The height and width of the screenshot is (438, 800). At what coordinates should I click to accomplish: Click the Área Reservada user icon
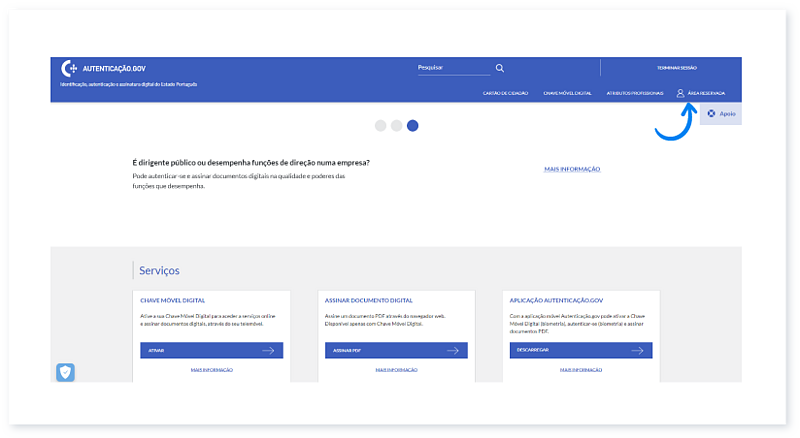[681, 93]
